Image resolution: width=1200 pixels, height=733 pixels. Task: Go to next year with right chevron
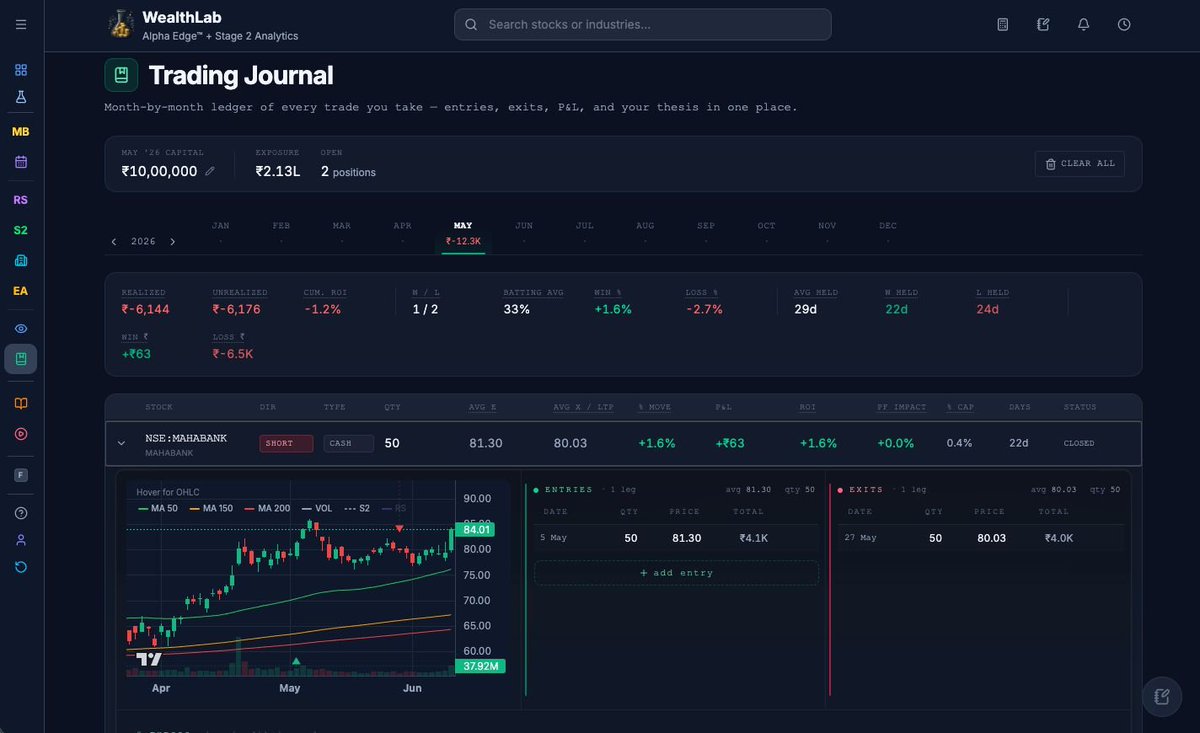pos(172,241)
